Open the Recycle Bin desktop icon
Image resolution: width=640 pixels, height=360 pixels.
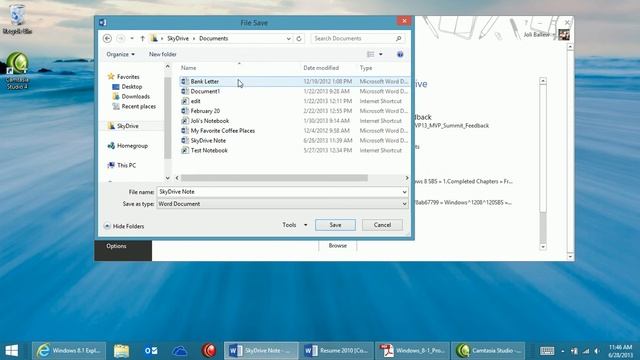pos(17,19)
